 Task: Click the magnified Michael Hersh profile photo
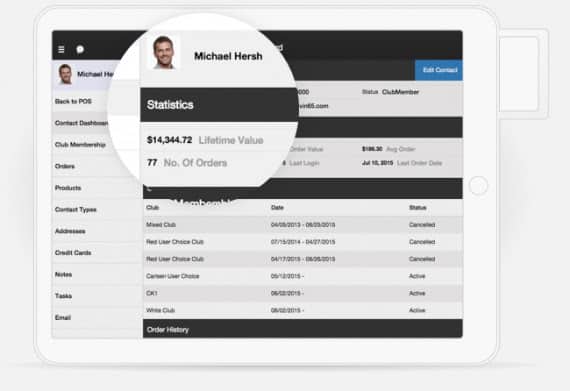(164, 52)
